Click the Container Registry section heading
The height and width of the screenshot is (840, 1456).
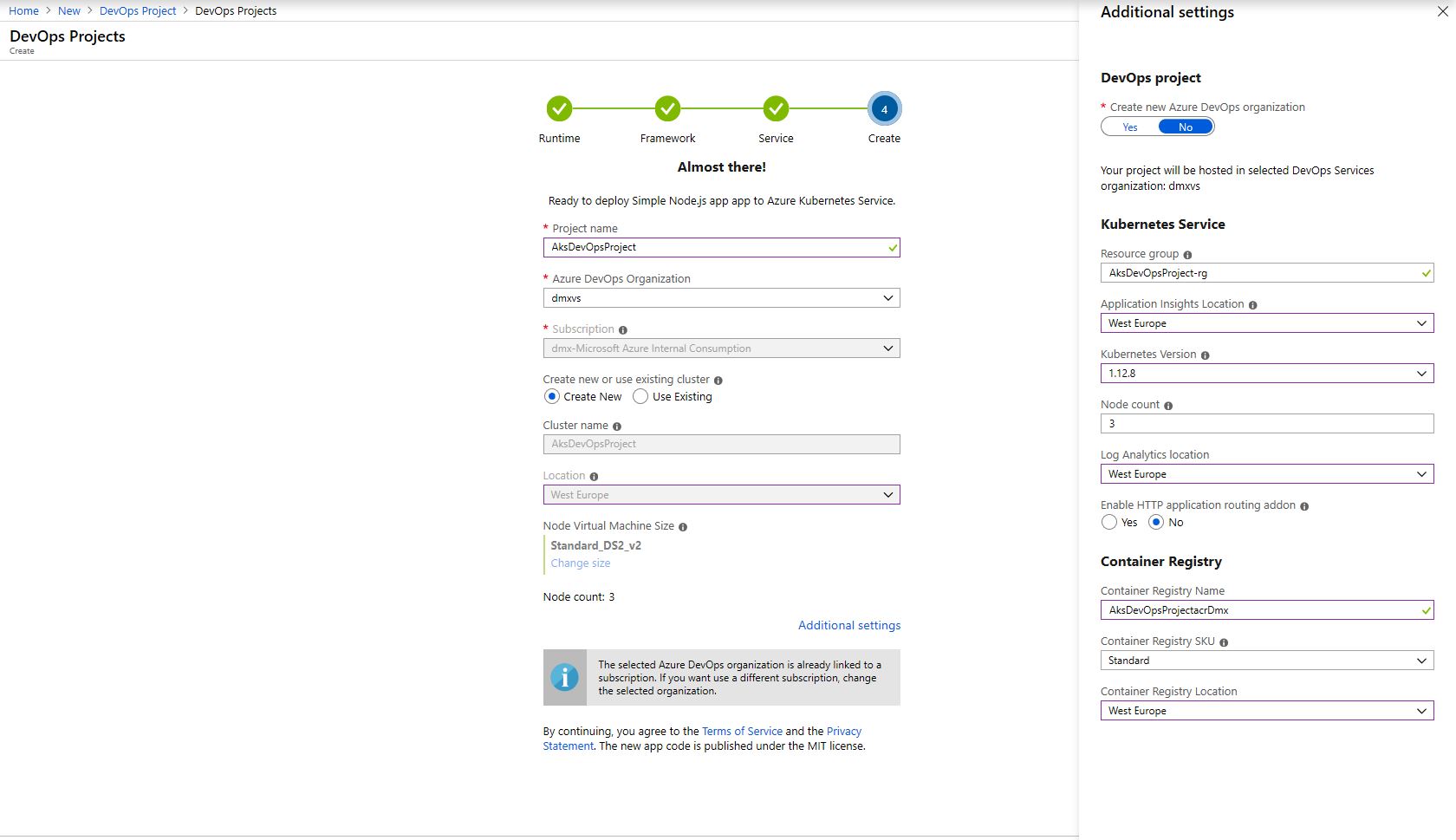coord(1161,562)
